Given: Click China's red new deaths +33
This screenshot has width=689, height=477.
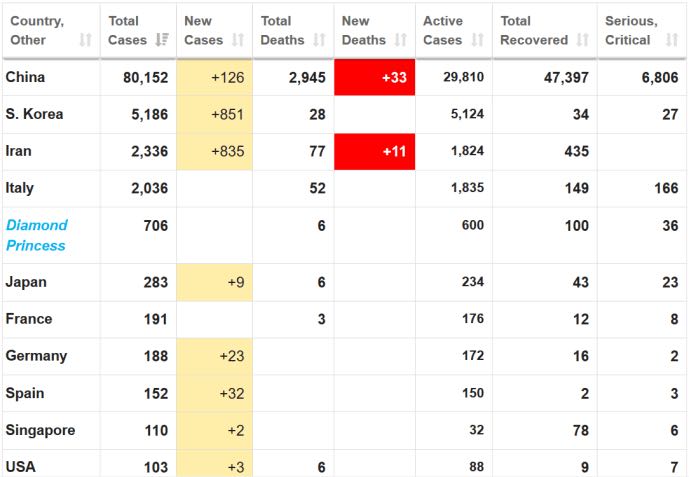Looking at the screenshot, I should pos(374,77).
